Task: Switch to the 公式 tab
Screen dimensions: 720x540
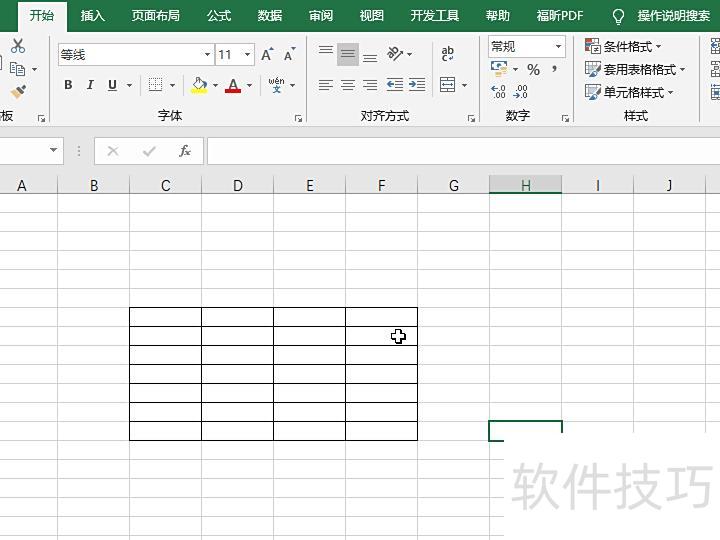Action: tap(219, 16)
